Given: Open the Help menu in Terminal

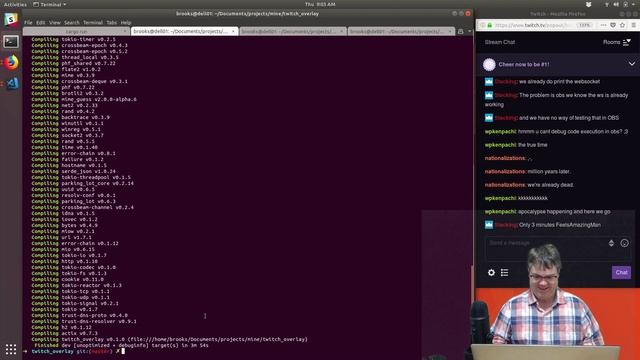Looking at the screenshot, I should [x=126, y=22].
